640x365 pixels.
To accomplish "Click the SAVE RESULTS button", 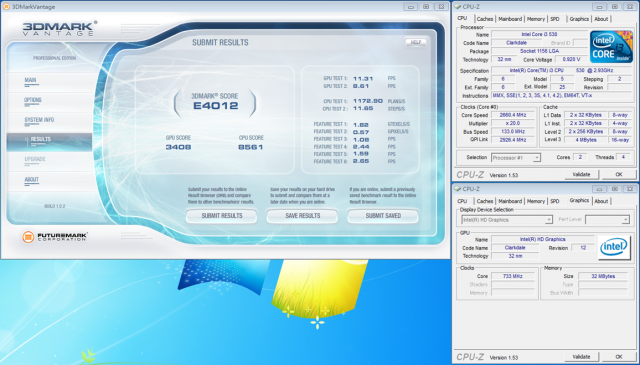I will pyautogui.click(x=302, y=216).
